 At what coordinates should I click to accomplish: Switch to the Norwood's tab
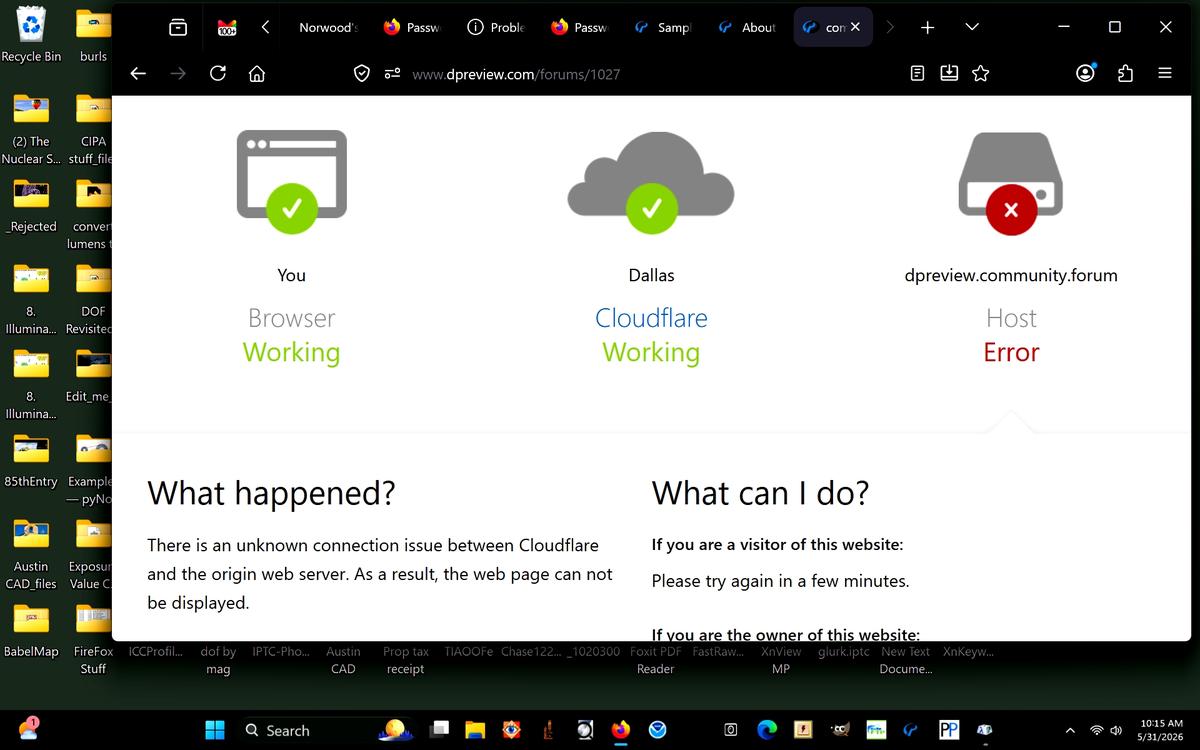tap(328, 27)
